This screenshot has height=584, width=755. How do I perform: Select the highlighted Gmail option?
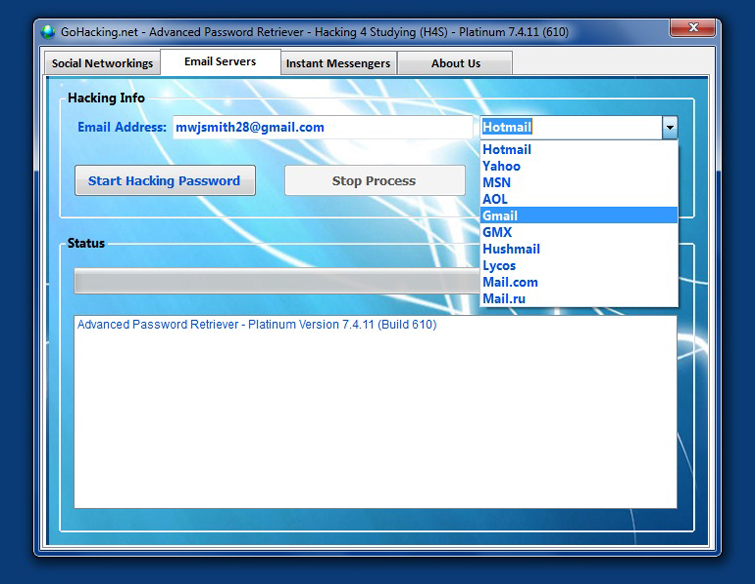coord(579,216)
